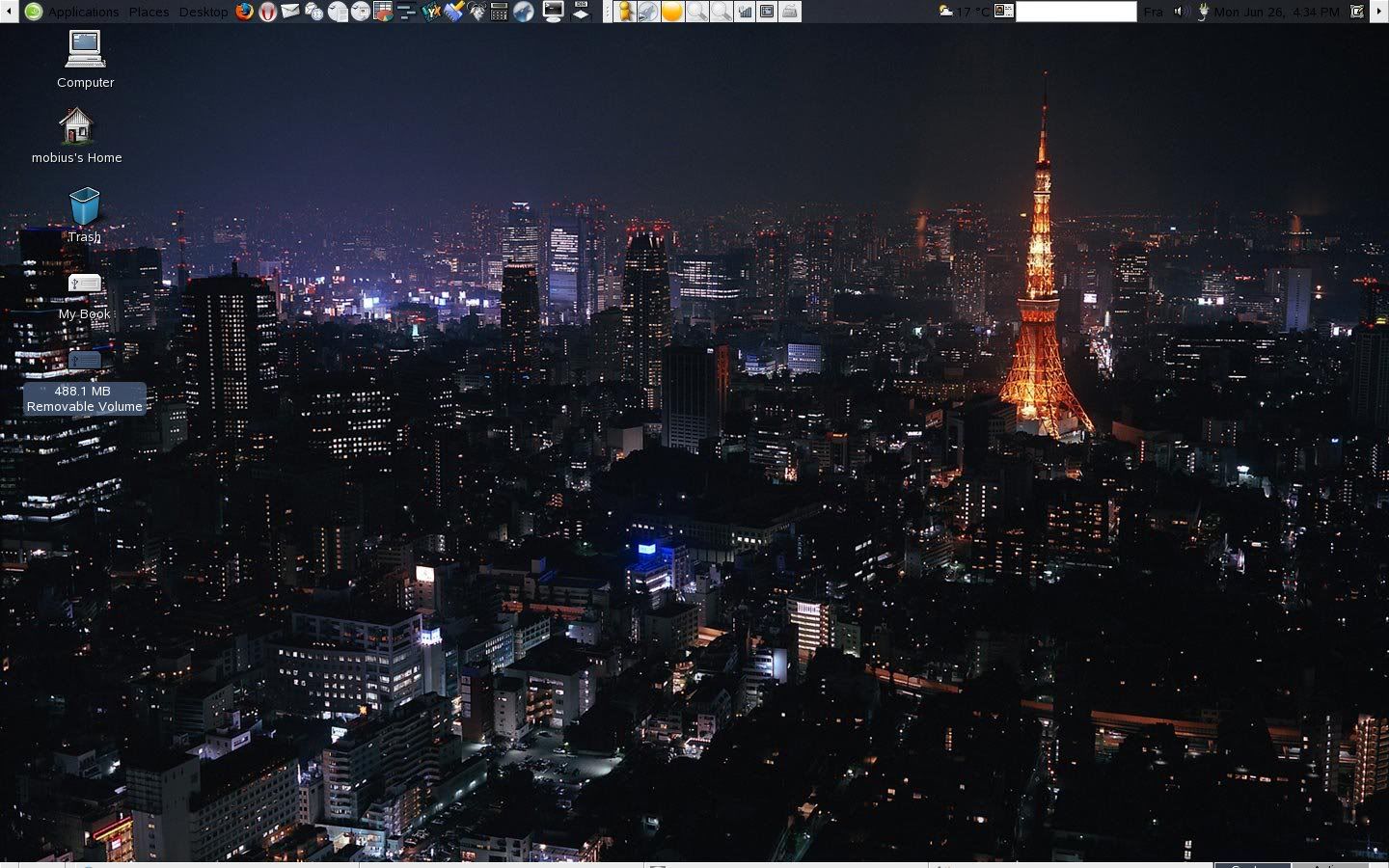The width and height of the screenshot is (1389, 868).
Task: Click the yellow figure messenger icon
Action: click(x=625, y=12)
